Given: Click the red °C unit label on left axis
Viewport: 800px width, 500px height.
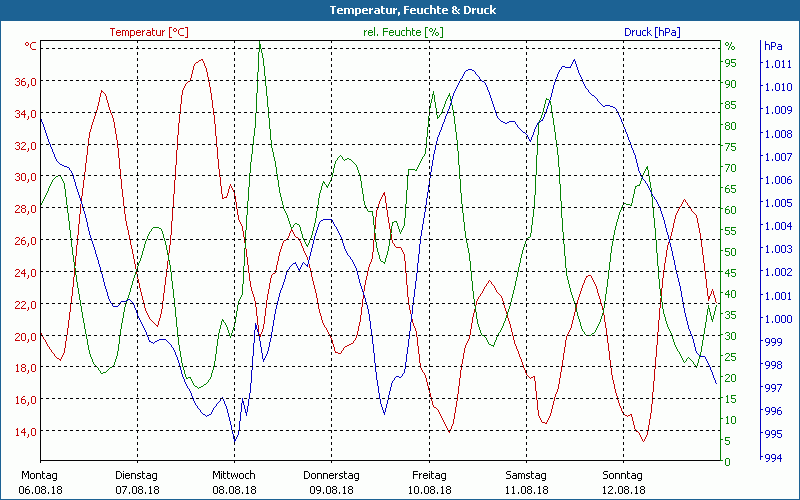Looking at the screenshot, I should click(x=30, y=46).
